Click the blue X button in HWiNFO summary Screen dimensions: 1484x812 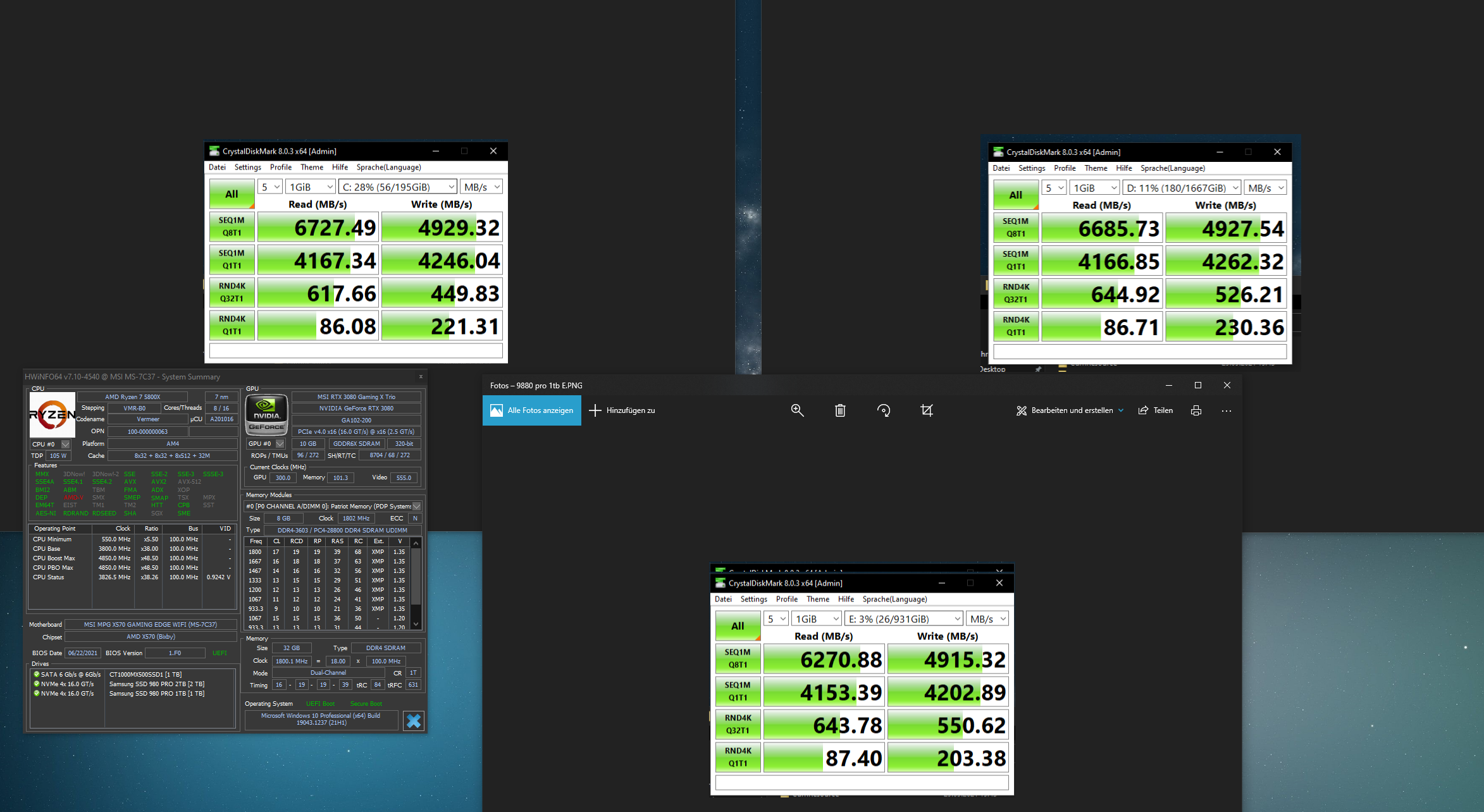tap(414, 721)
